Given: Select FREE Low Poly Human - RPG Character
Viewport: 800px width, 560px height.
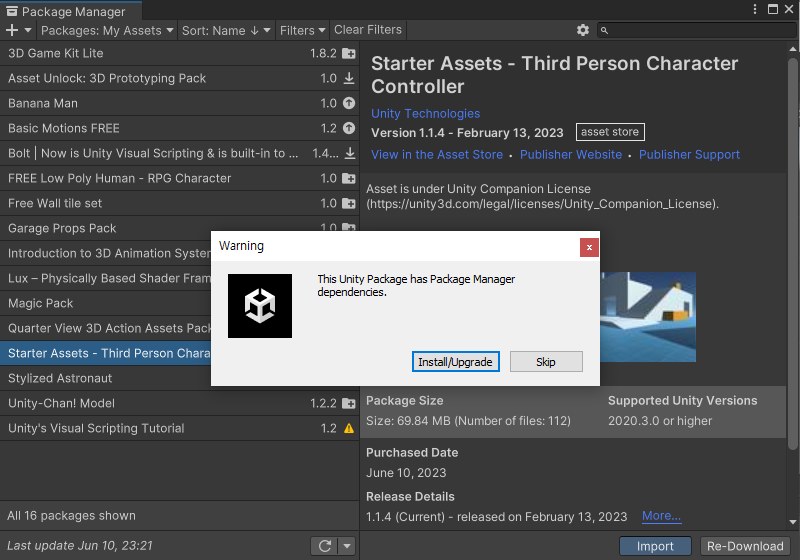Looking at the screenshot, I should pyautogui.click(x=179, y=178).
